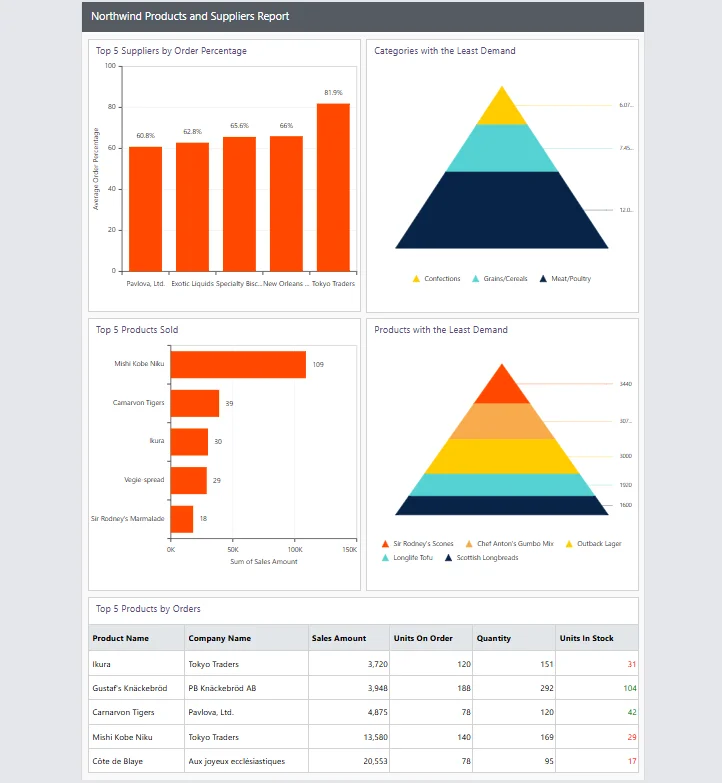Click the teal Grains/Cereals pyramid segment
The image size is (722, 783).
tap(502, 148)
